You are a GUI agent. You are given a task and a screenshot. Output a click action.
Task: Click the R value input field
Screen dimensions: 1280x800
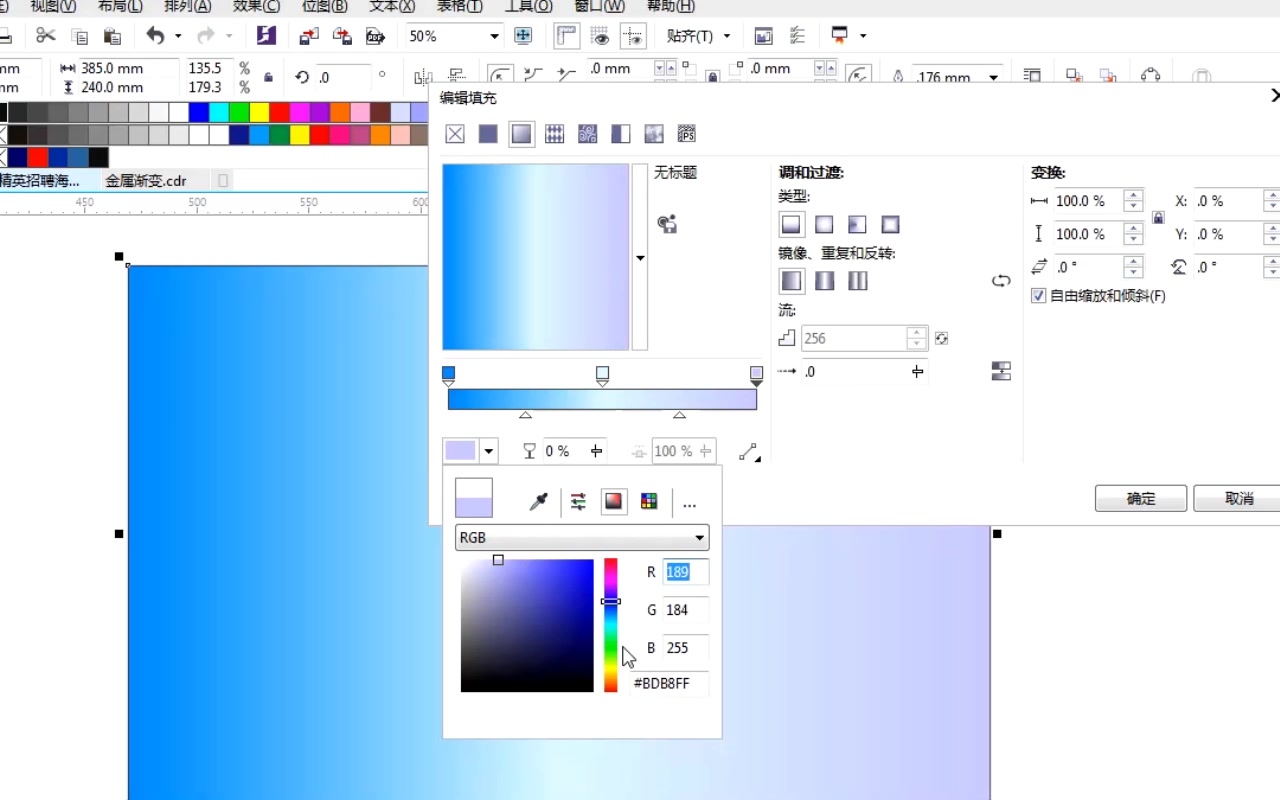click(x=686, y=572)
